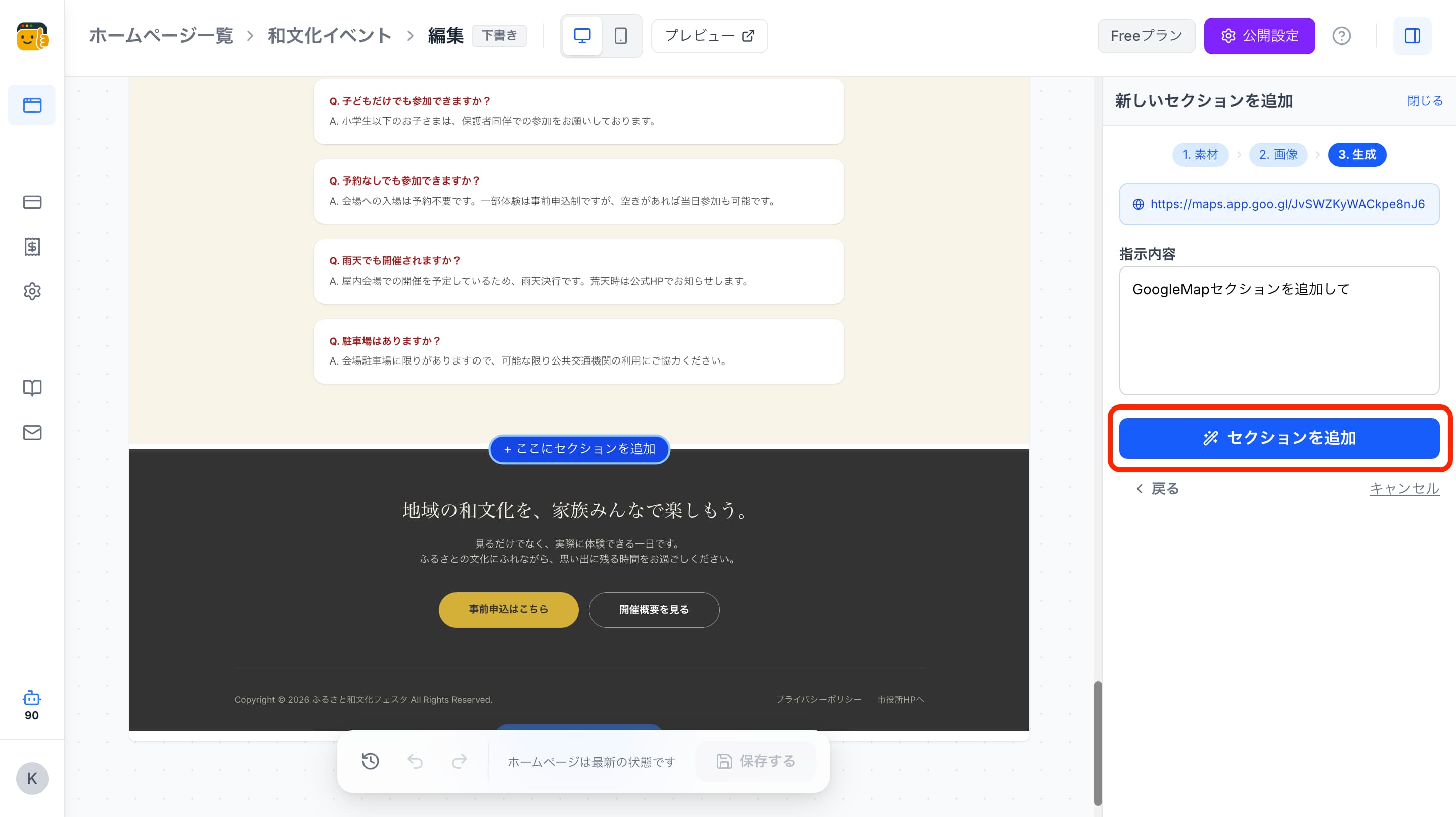This screenshot has width=1456, height=817.
Task: Click the blue セクションを追加 button
Action: pyautogui.click(x=1279, y=438)
